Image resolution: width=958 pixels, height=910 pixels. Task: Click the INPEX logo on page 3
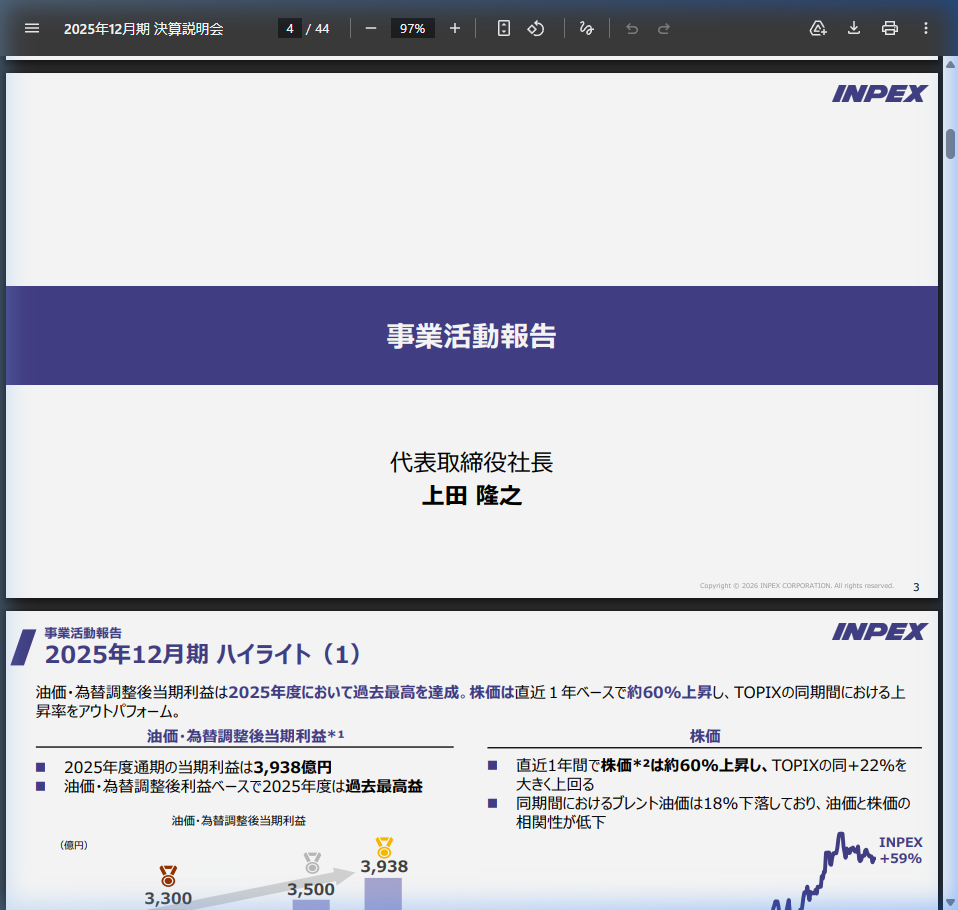pyautogui.click(x=879, y=94)
